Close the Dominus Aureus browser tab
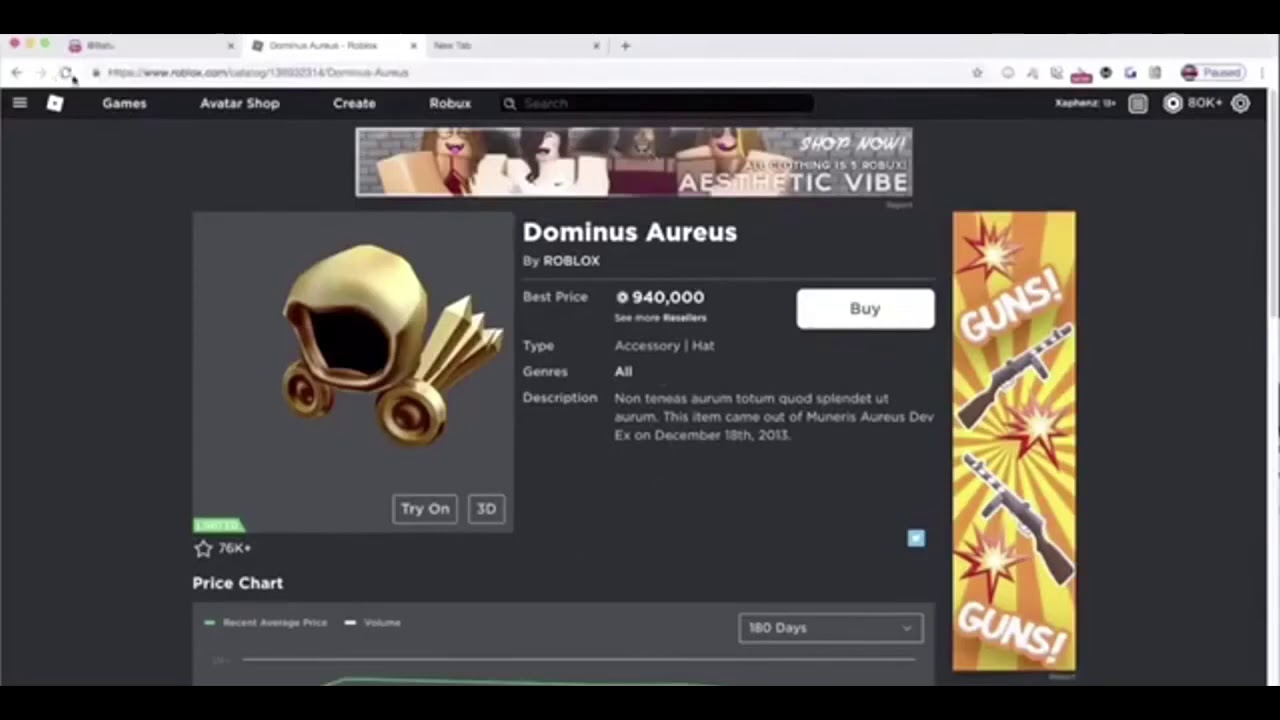 tap(414, 46)
